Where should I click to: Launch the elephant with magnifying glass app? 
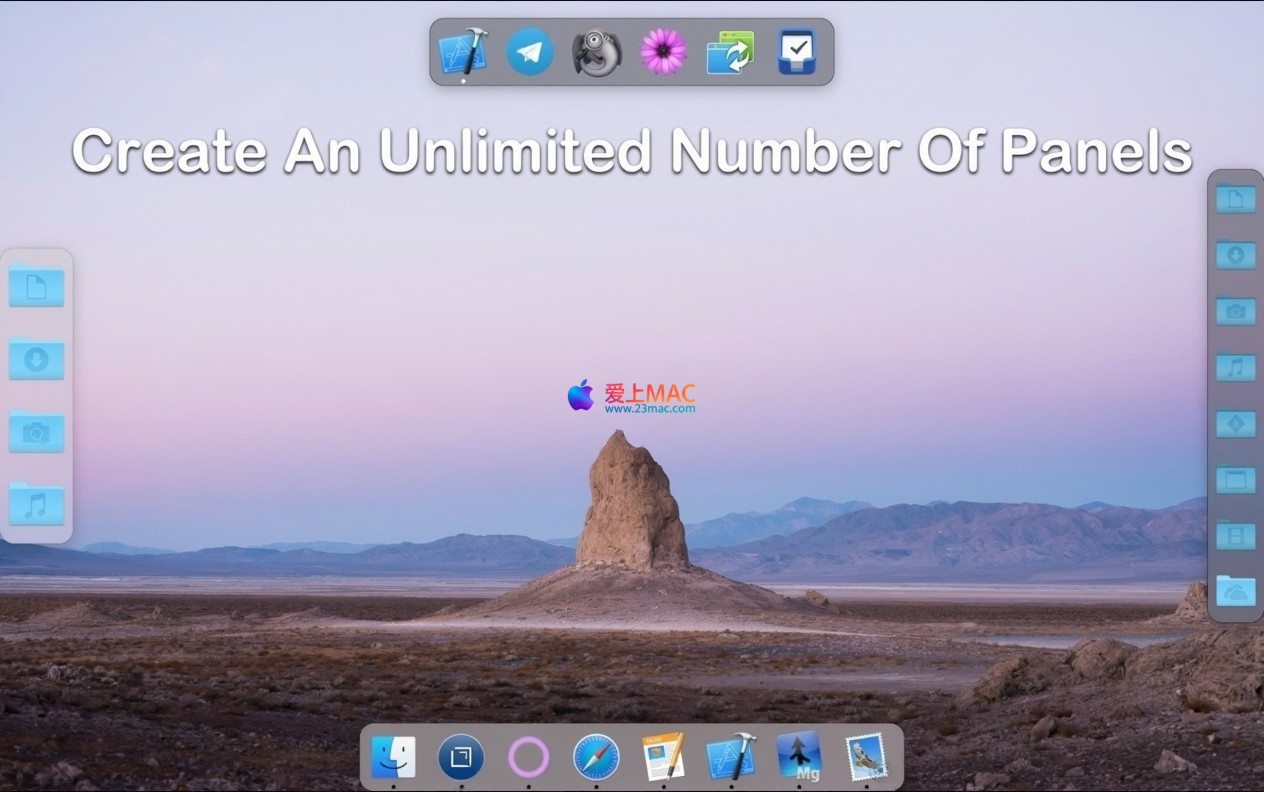pyautogui.click(x=597, y=52)
